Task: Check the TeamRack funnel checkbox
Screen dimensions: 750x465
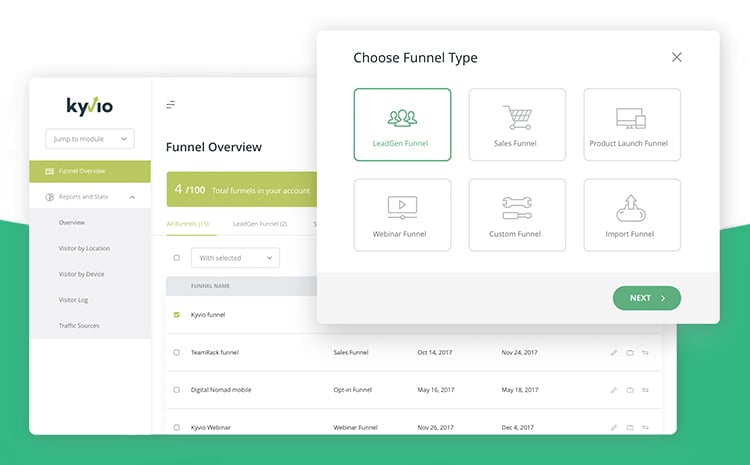Action: pyautogui.click(x=177, y=352)
